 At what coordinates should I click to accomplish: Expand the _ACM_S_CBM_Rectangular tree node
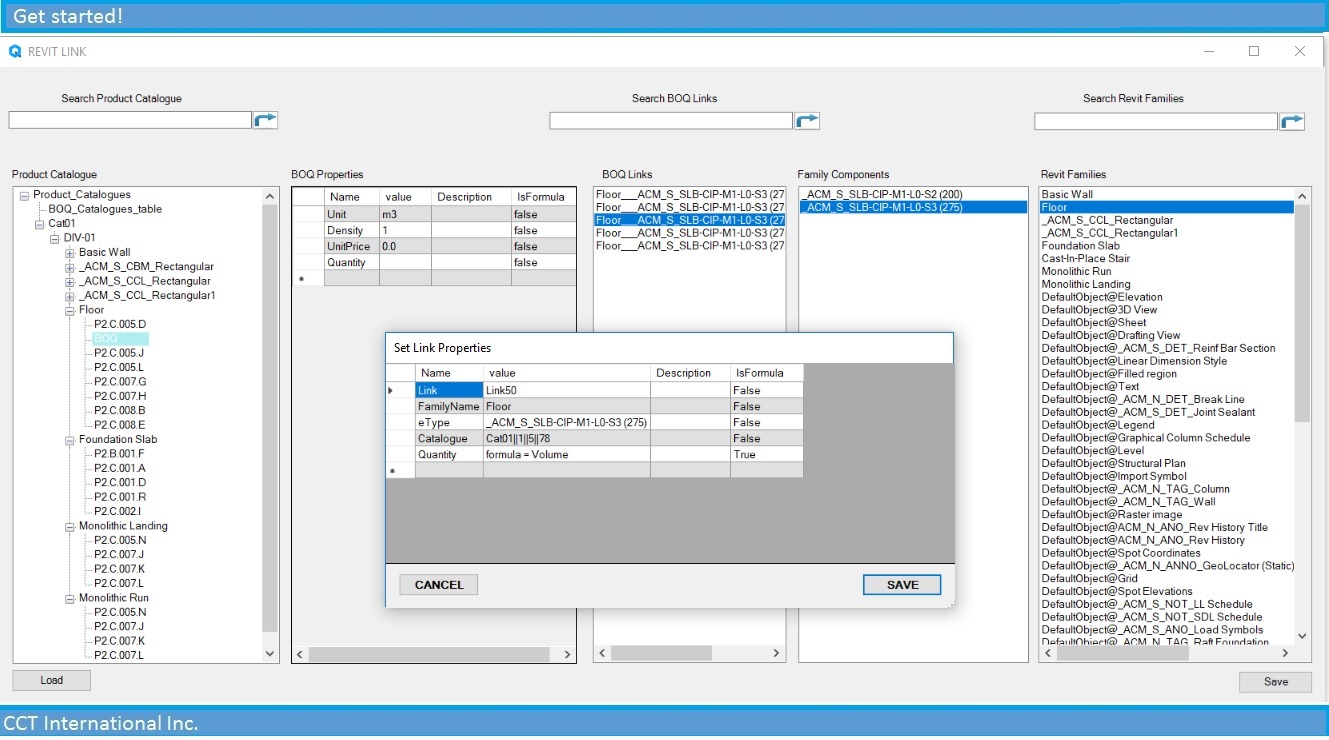tap(68, 266)
